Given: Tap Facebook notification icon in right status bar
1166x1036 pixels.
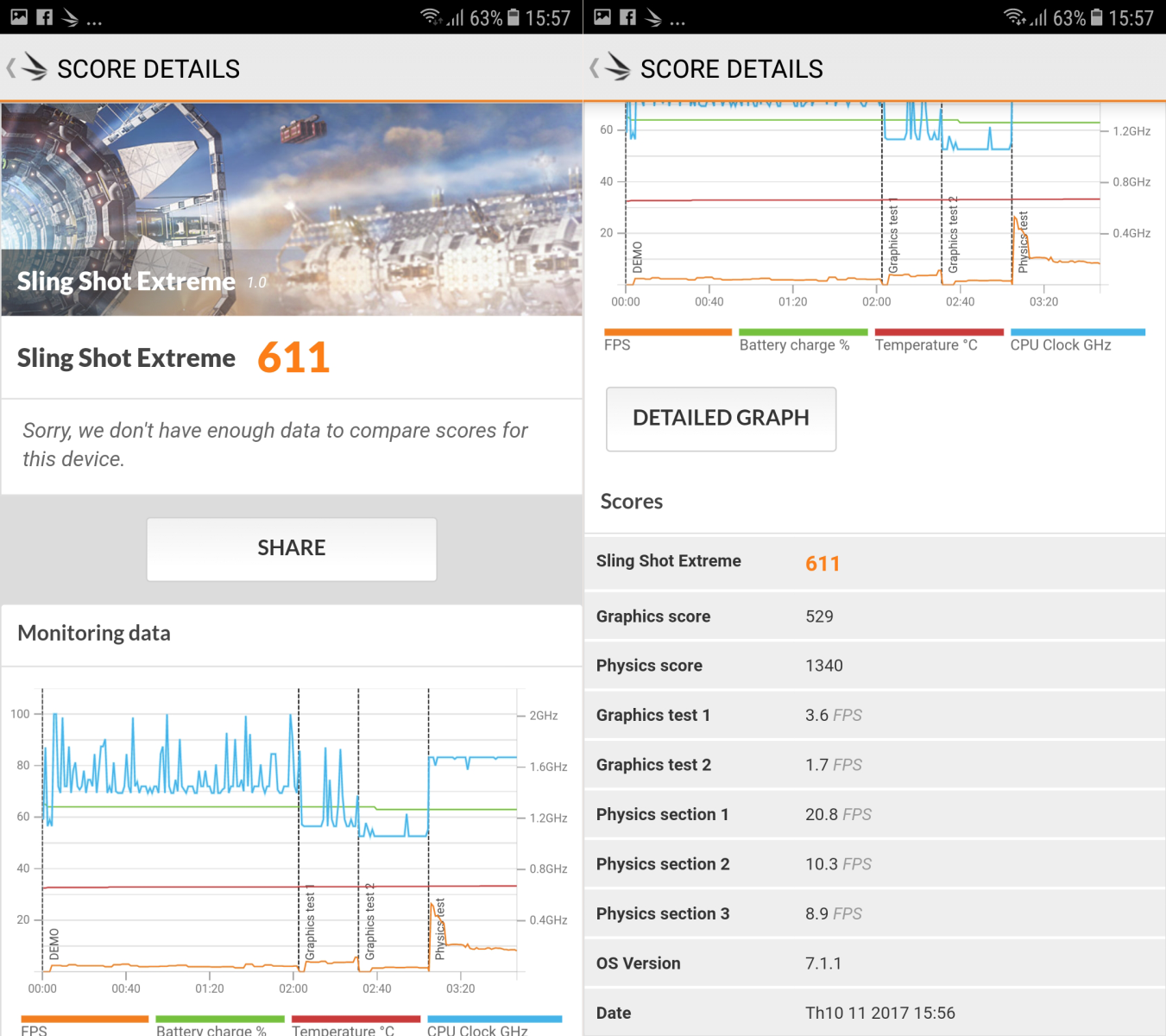Looking at the screenshot, I should point(628,17).
